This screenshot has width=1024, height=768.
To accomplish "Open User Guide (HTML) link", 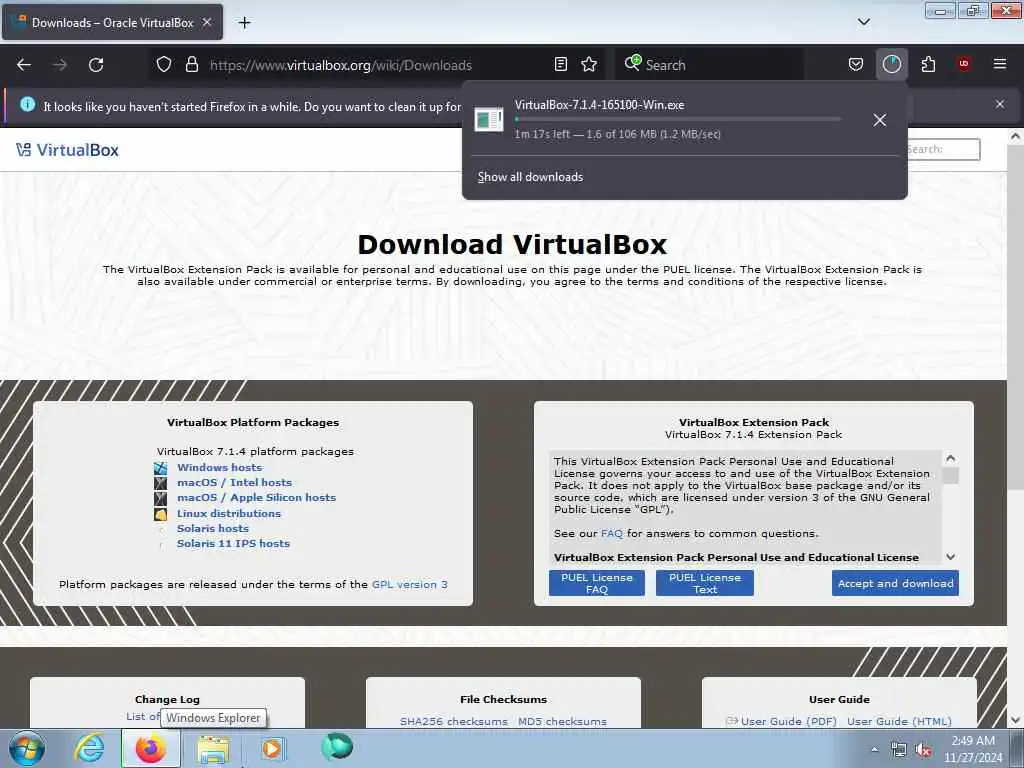I will (899, 722).
